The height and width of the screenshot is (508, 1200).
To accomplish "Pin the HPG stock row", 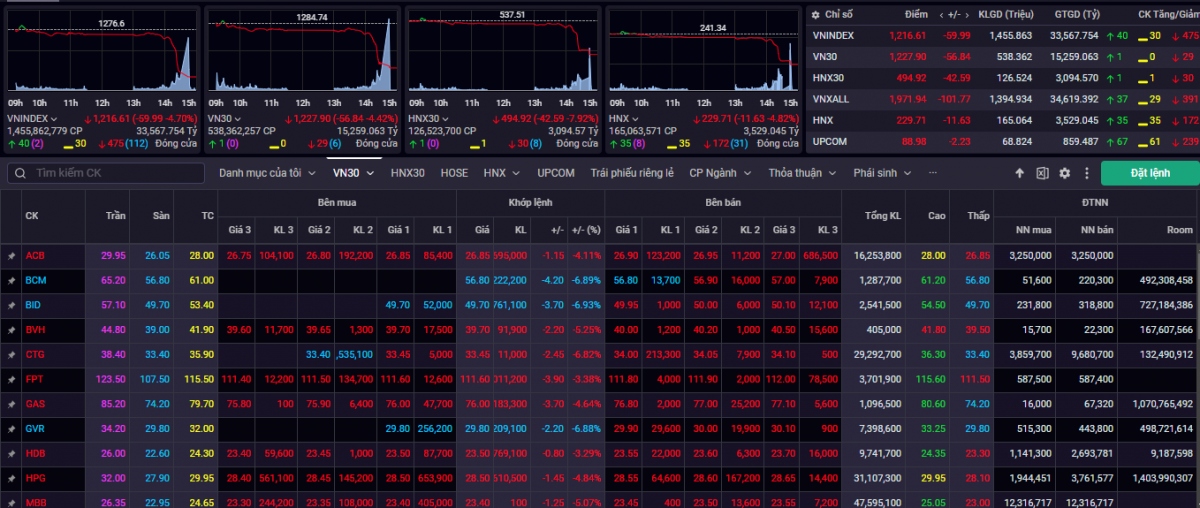I will pyautogui.click(x=11, y=478).
